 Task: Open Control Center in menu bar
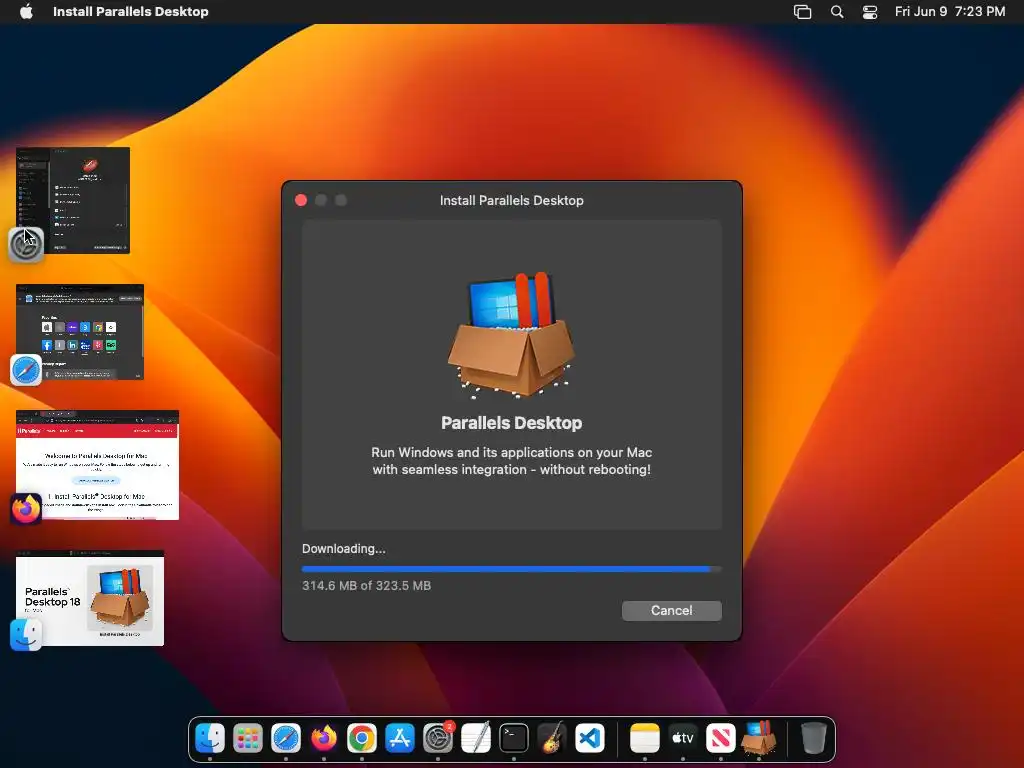point(870,12)
